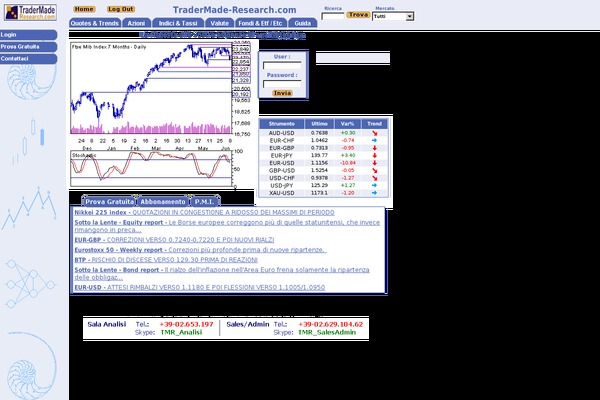Open Eurostoxx 50 Weekly report link
The image size is (600, 400).
coord(200,250)
